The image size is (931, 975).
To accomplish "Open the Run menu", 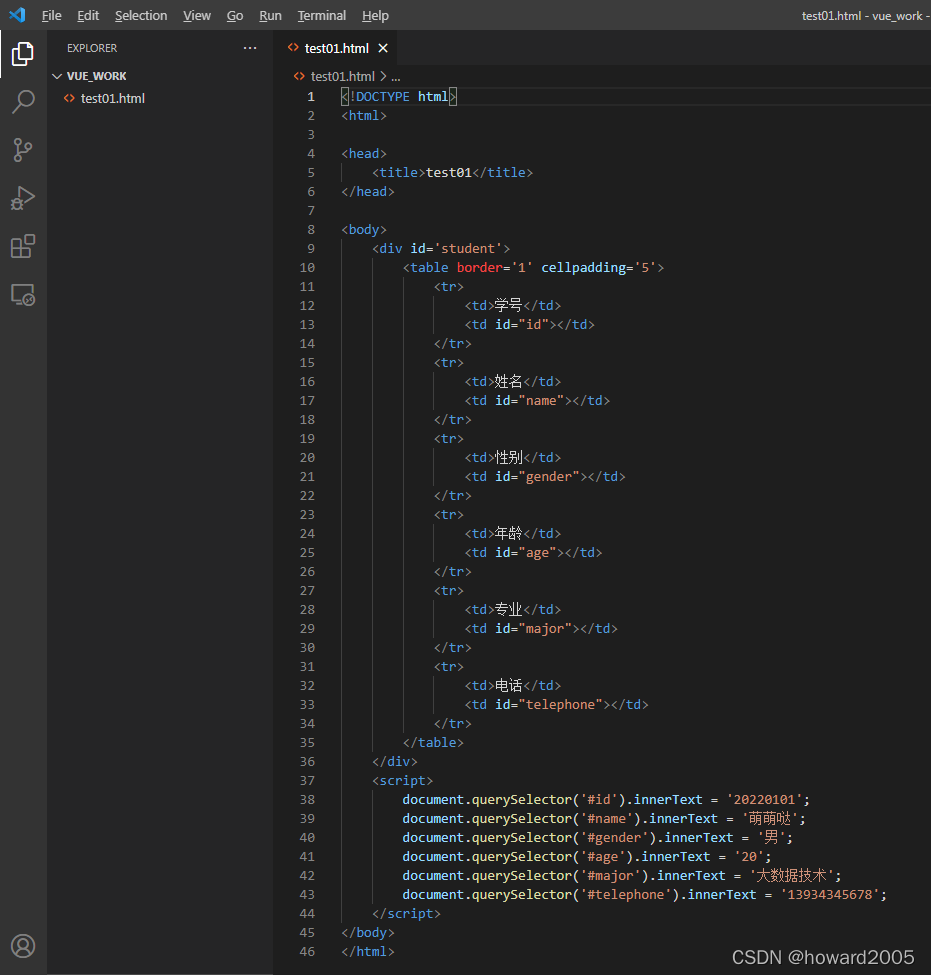I will [270, 16].
